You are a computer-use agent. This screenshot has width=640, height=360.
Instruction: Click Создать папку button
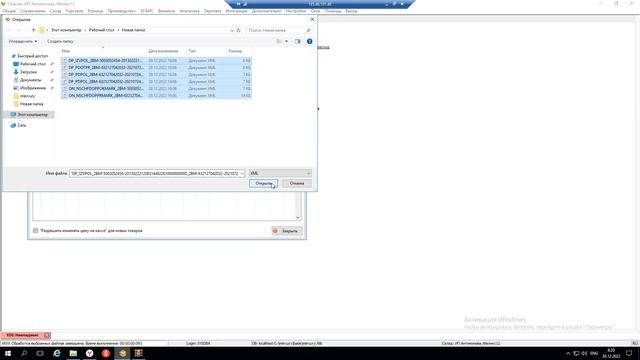click(x=60, y=41)
